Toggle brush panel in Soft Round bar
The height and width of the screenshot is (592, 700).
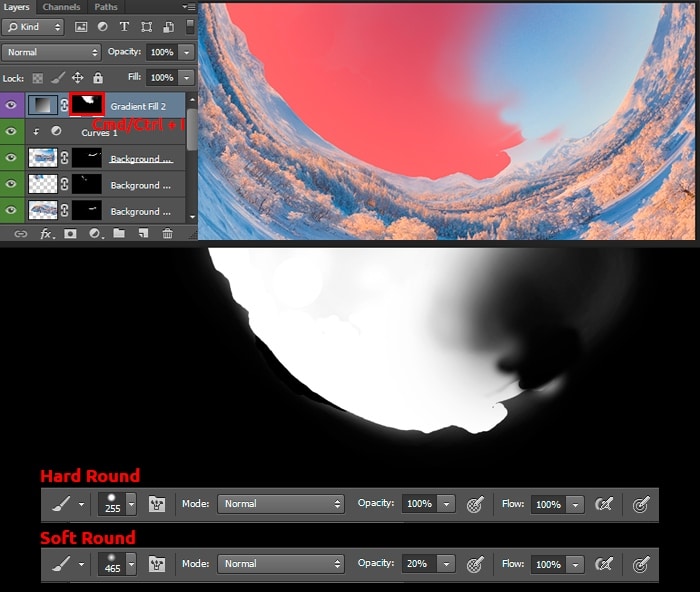click(x=157, y=564)
